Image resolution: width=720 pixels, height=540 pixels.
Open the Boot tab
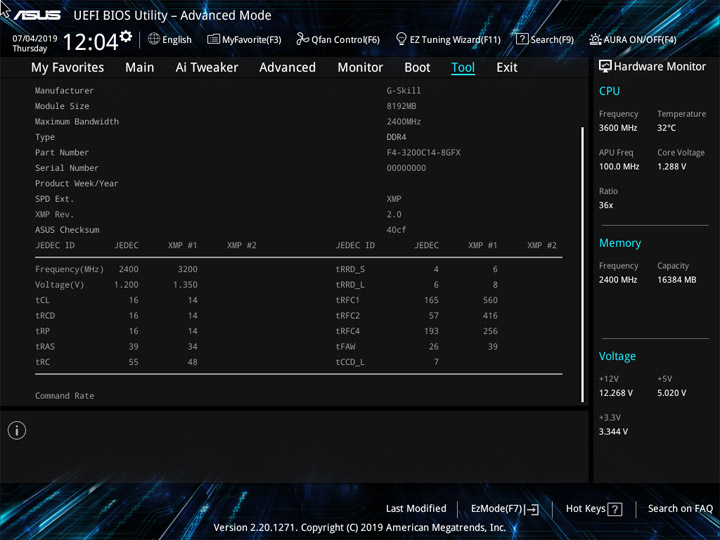click(417, 68)
